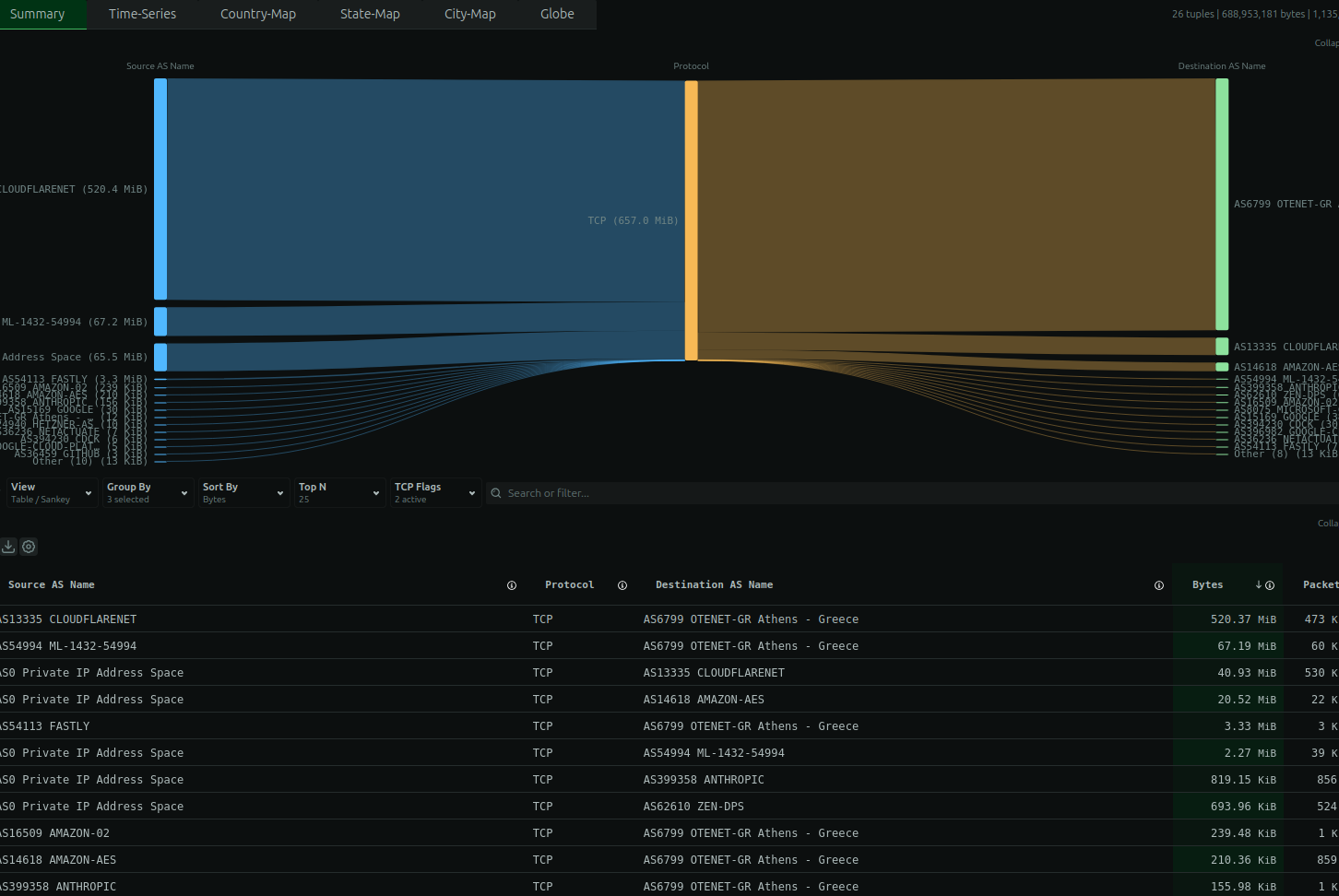The width and height of the screenshot is (1339, 896).
Task: Select the AS62610 ZEN-DPS destination cell
Action: click(x=693, y=807)
